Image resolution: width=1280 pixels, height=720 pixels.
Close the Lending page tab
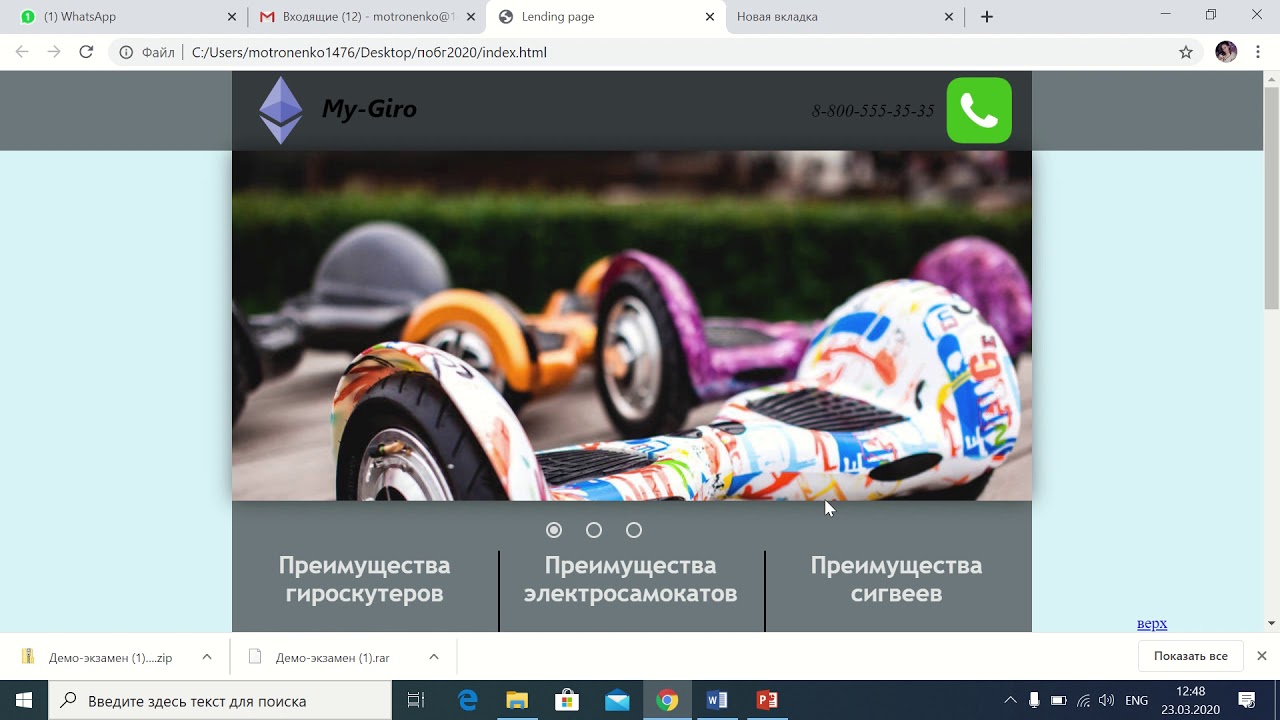tap(710, 17)
